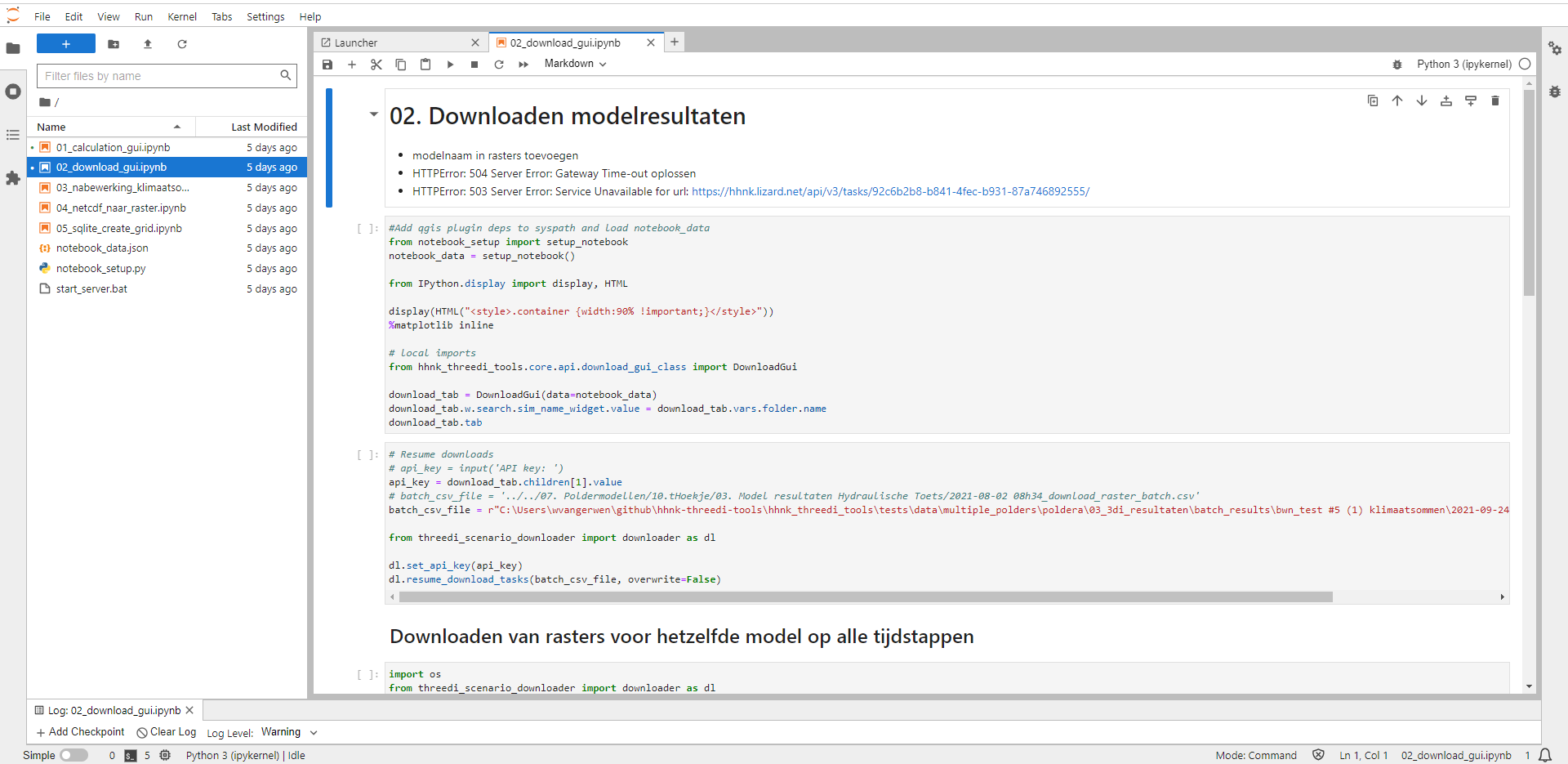Select 01_calculation_gui.ipynb in file list
Viewport: 1568px width, 764px height.
pyautogui.click(x=167, y=147)
